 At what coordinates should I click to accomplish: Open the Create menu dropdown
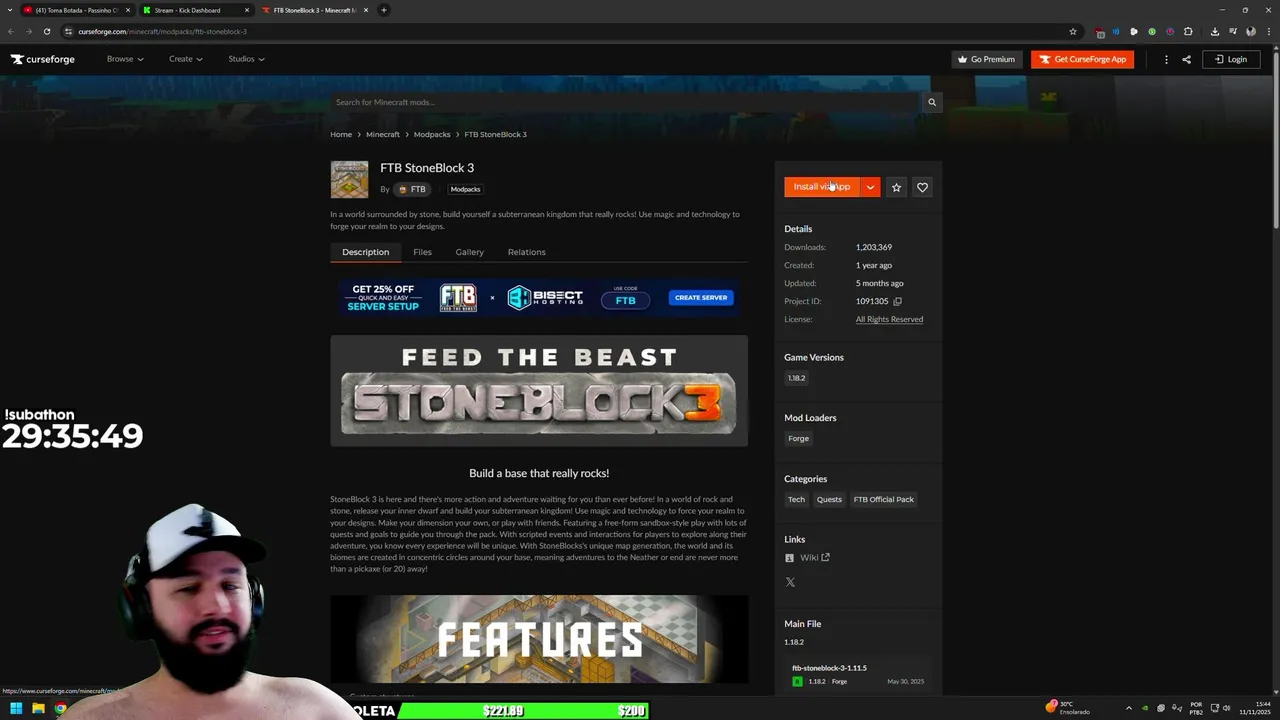click(185, 59)
